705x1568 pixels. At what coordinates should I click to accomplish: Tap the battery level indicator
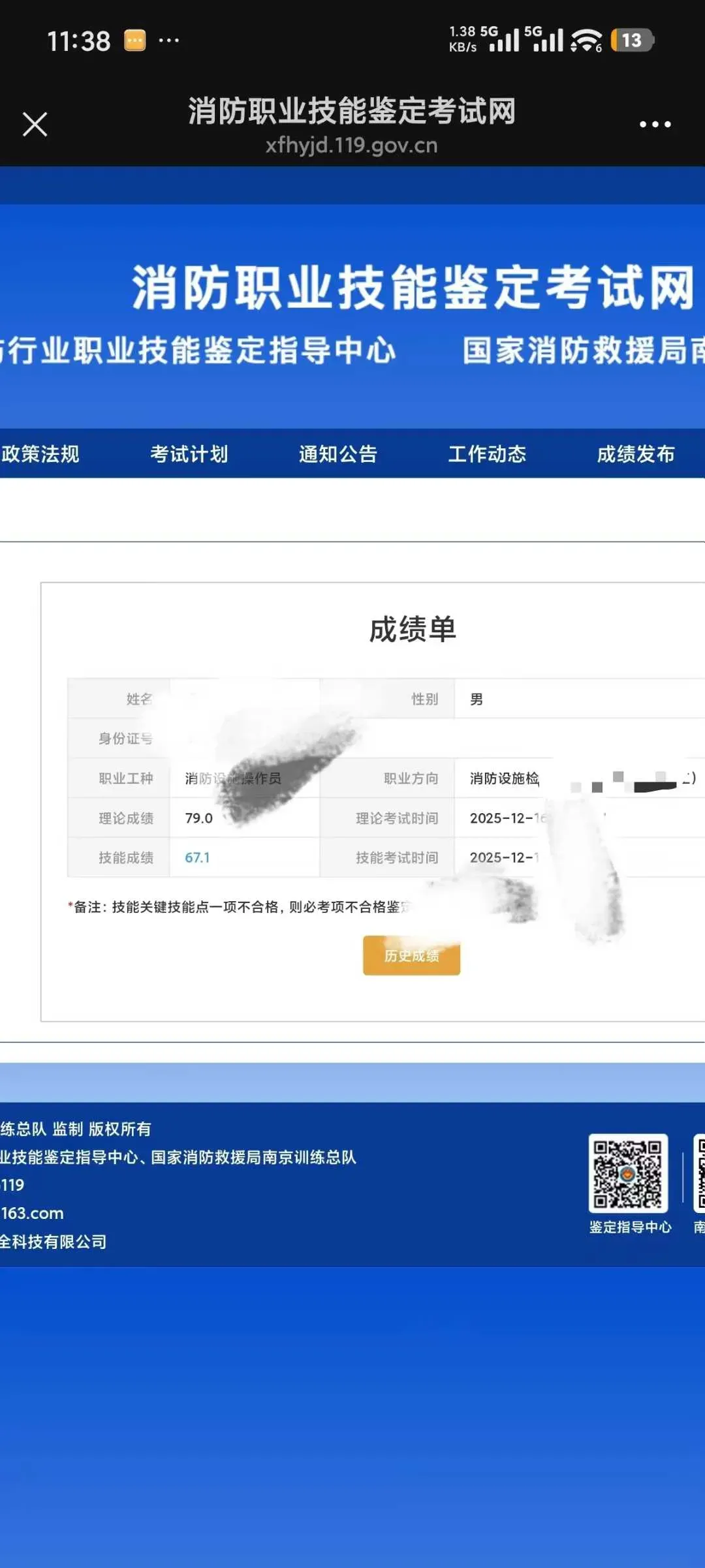coord(632,40)
